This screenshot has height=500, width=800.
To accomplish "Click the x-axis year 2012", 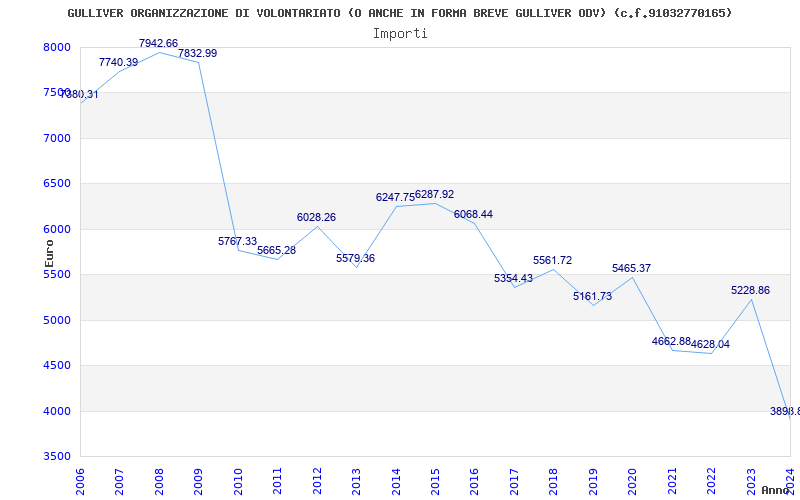I will point(317,482).
